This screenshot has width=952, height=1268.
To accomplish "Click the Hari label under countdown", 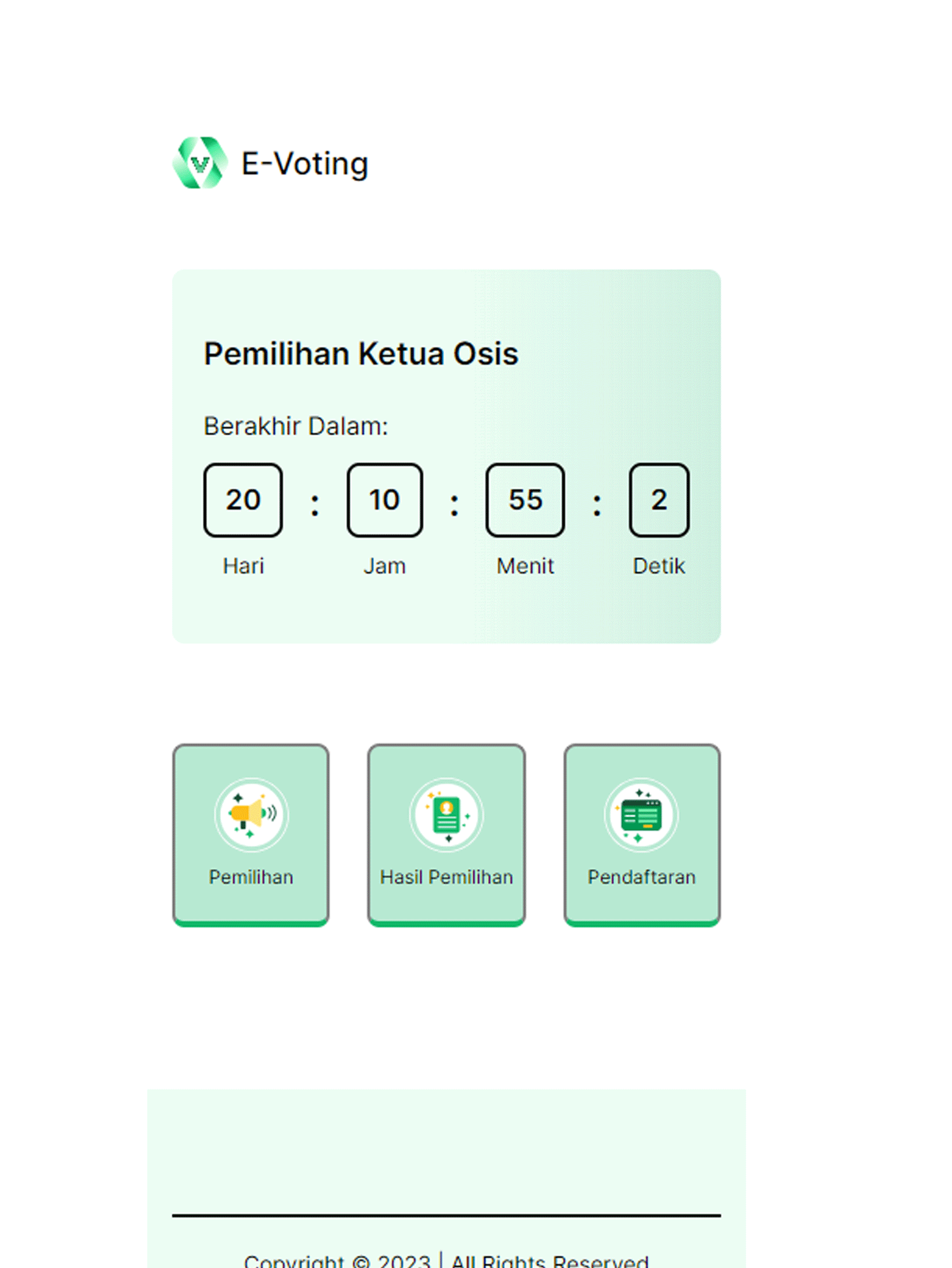I will click(243, 565).
